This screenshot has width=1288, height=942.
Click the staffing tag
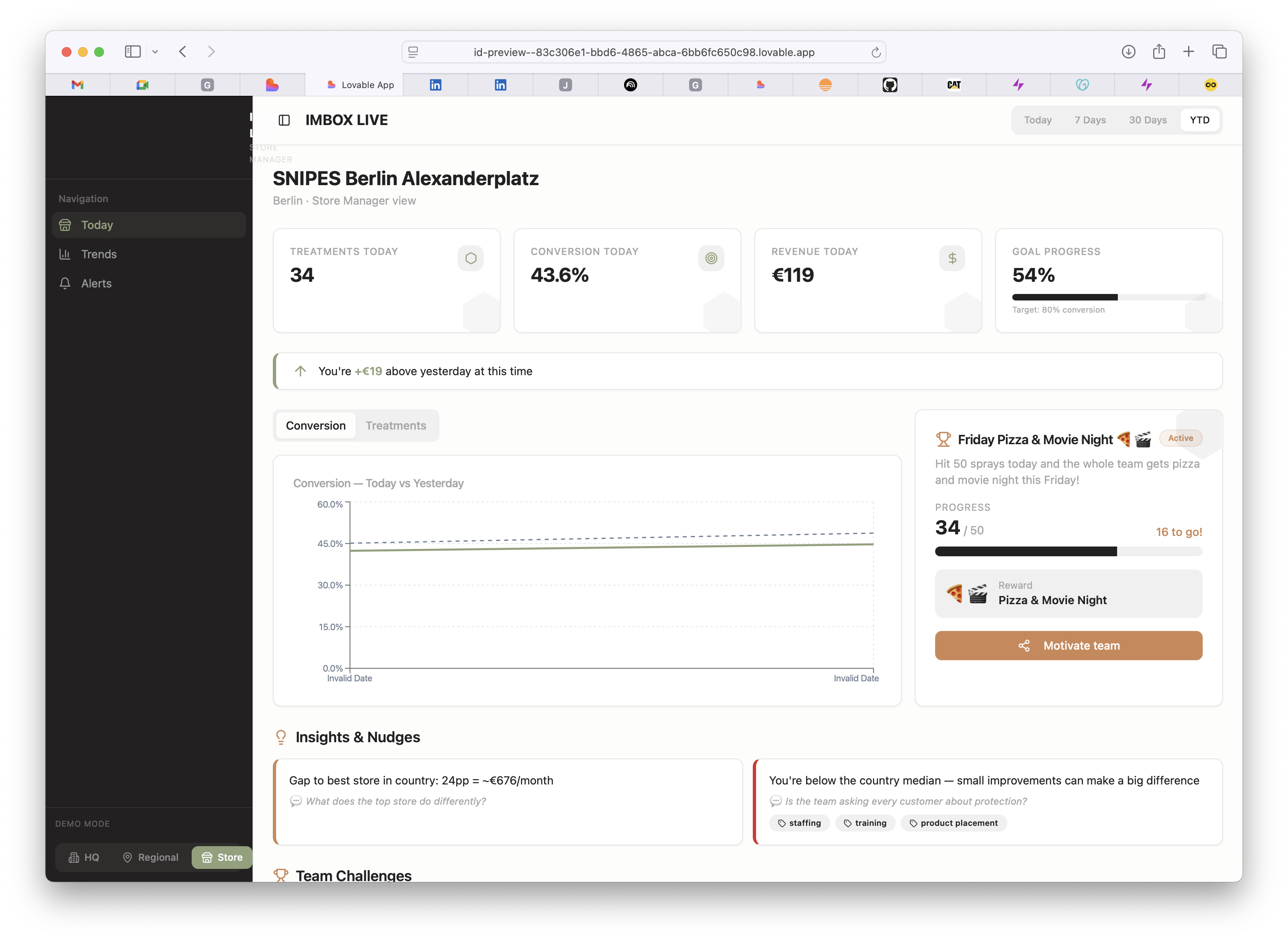tap(800, 823)
